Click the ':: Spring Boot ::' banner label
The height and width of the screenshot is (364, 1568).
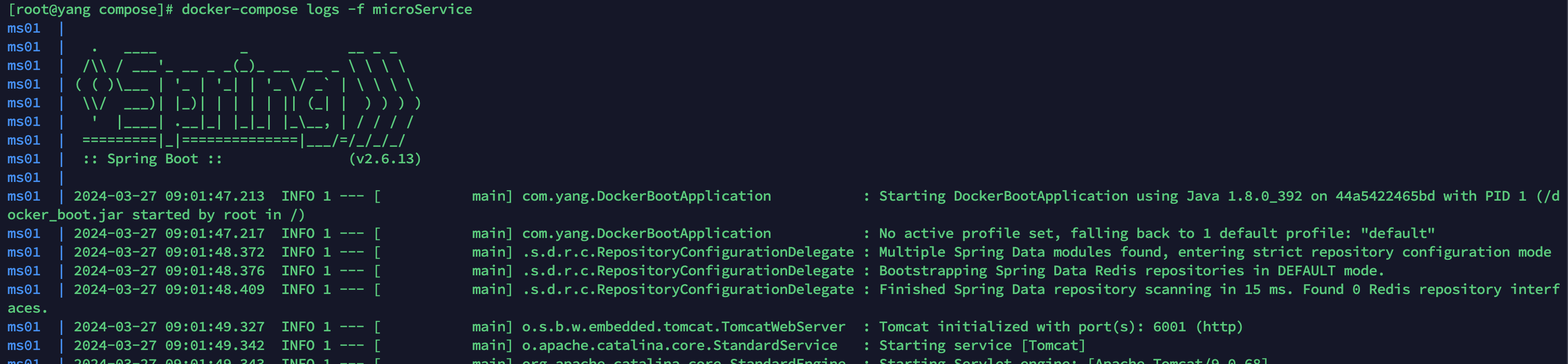pos(152,159)
